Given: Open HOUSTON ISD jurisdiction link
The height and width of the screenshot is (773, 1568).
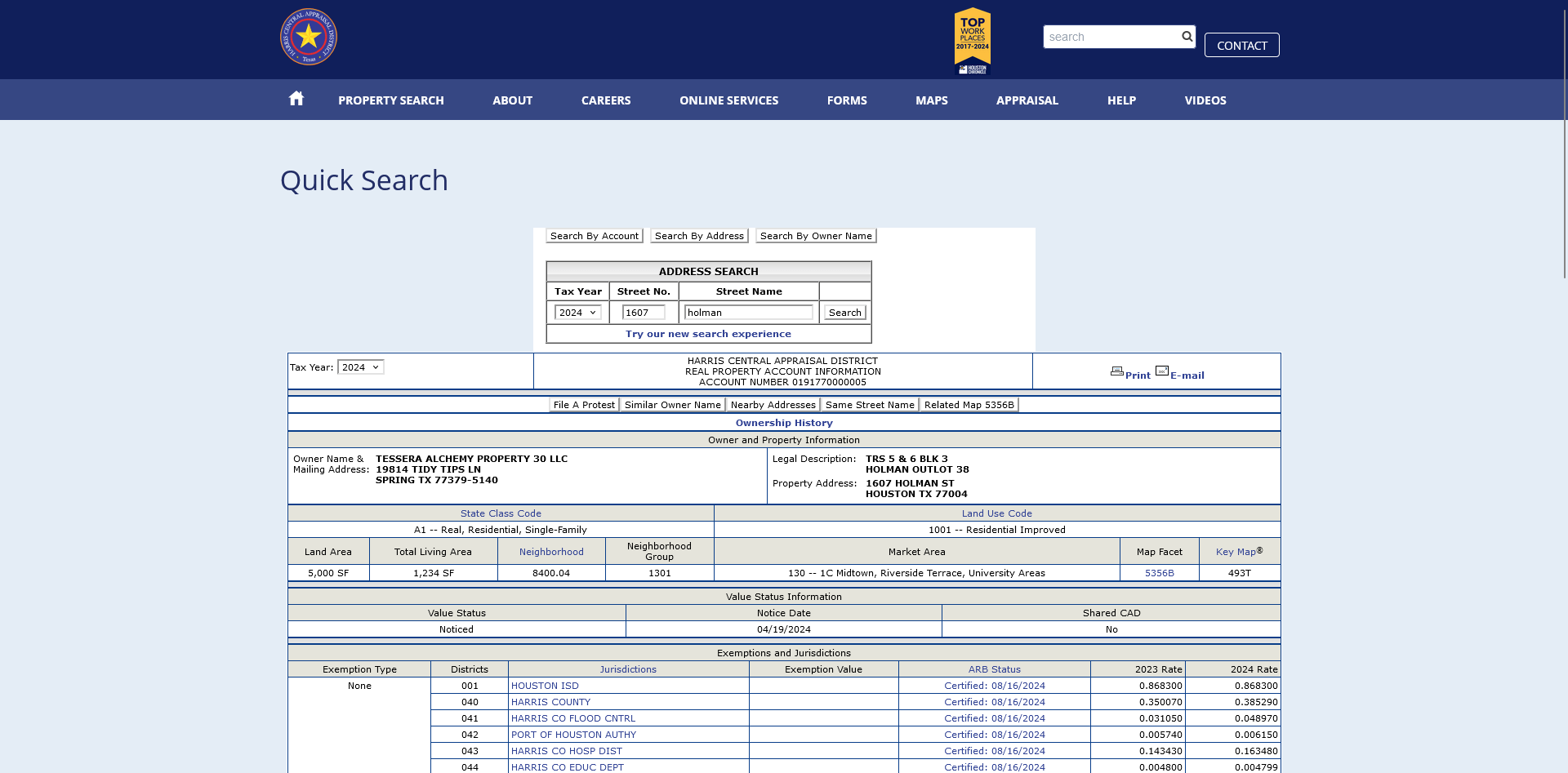Looking at the screenshot, I should 545,686.
